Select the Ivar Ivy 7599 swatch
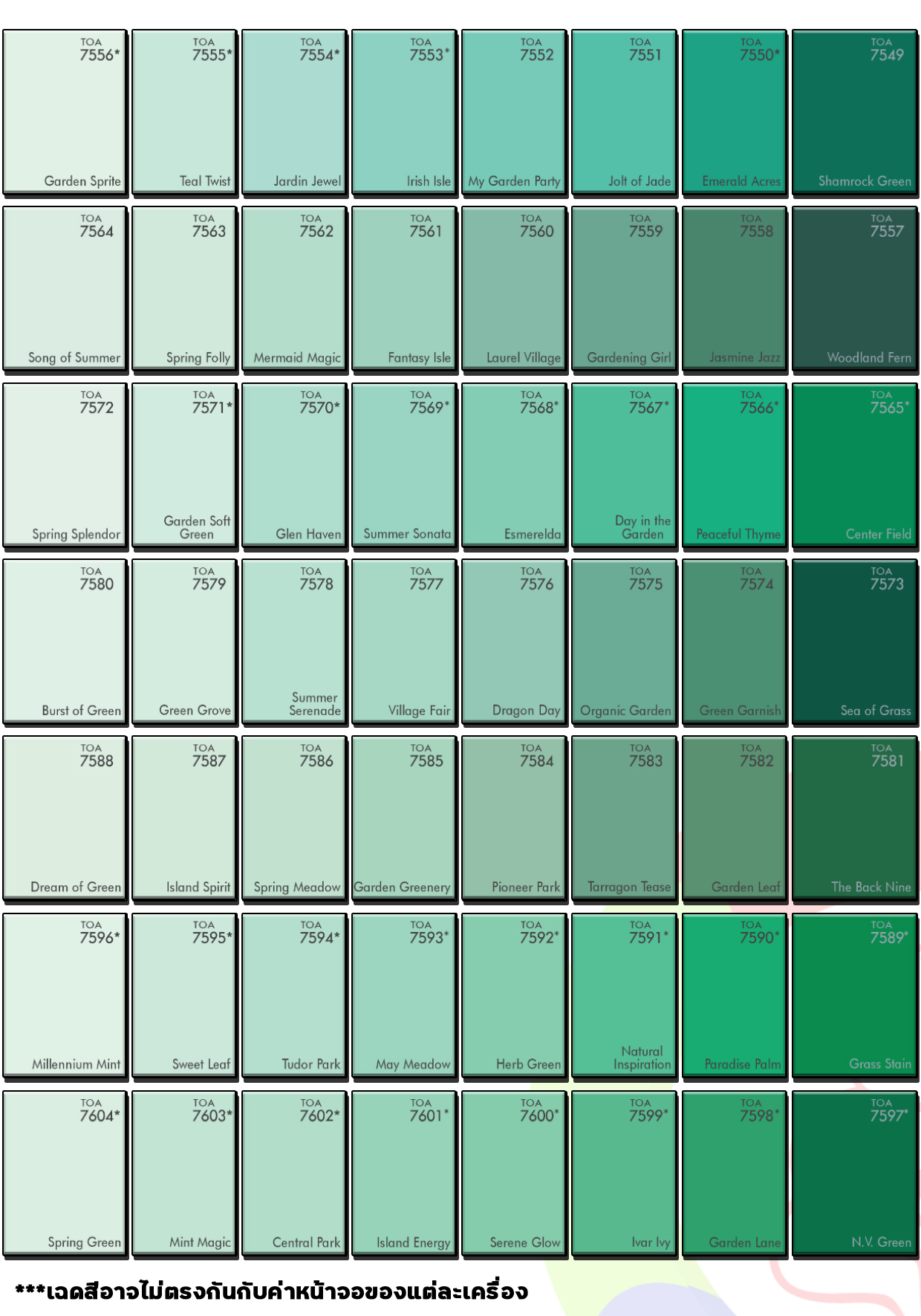Screen dimensions: 921x1316 [x=624, y=1173]
